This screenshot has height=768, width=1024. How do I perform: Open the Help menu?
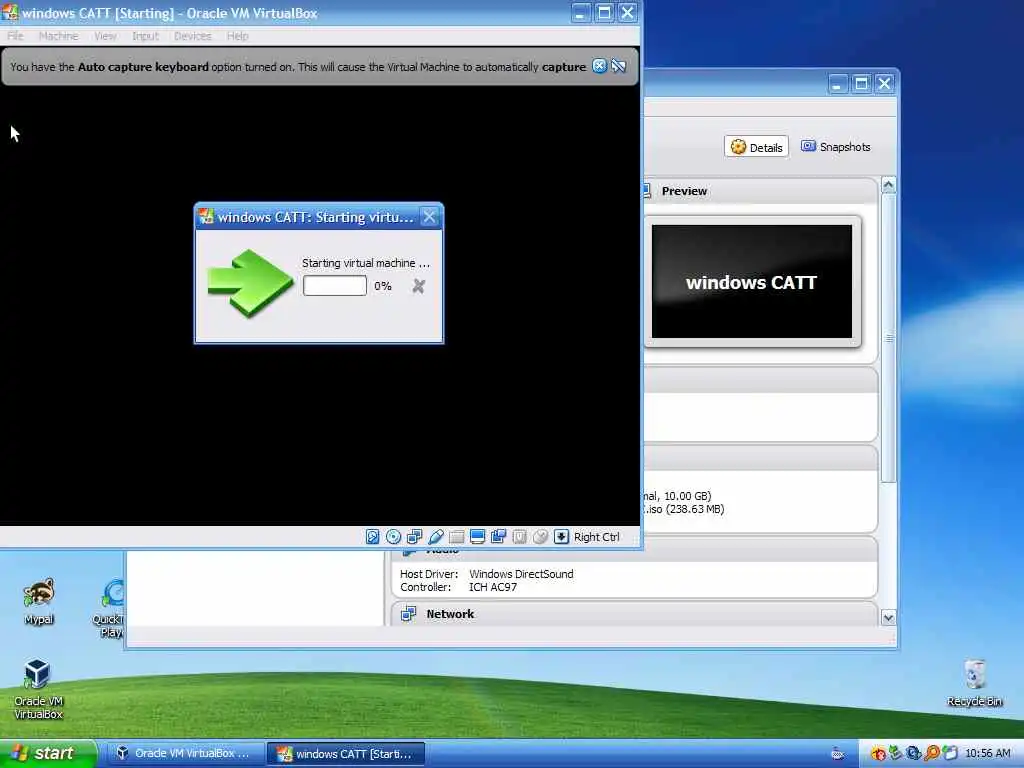pyautogui.click(x=238, y=36)
